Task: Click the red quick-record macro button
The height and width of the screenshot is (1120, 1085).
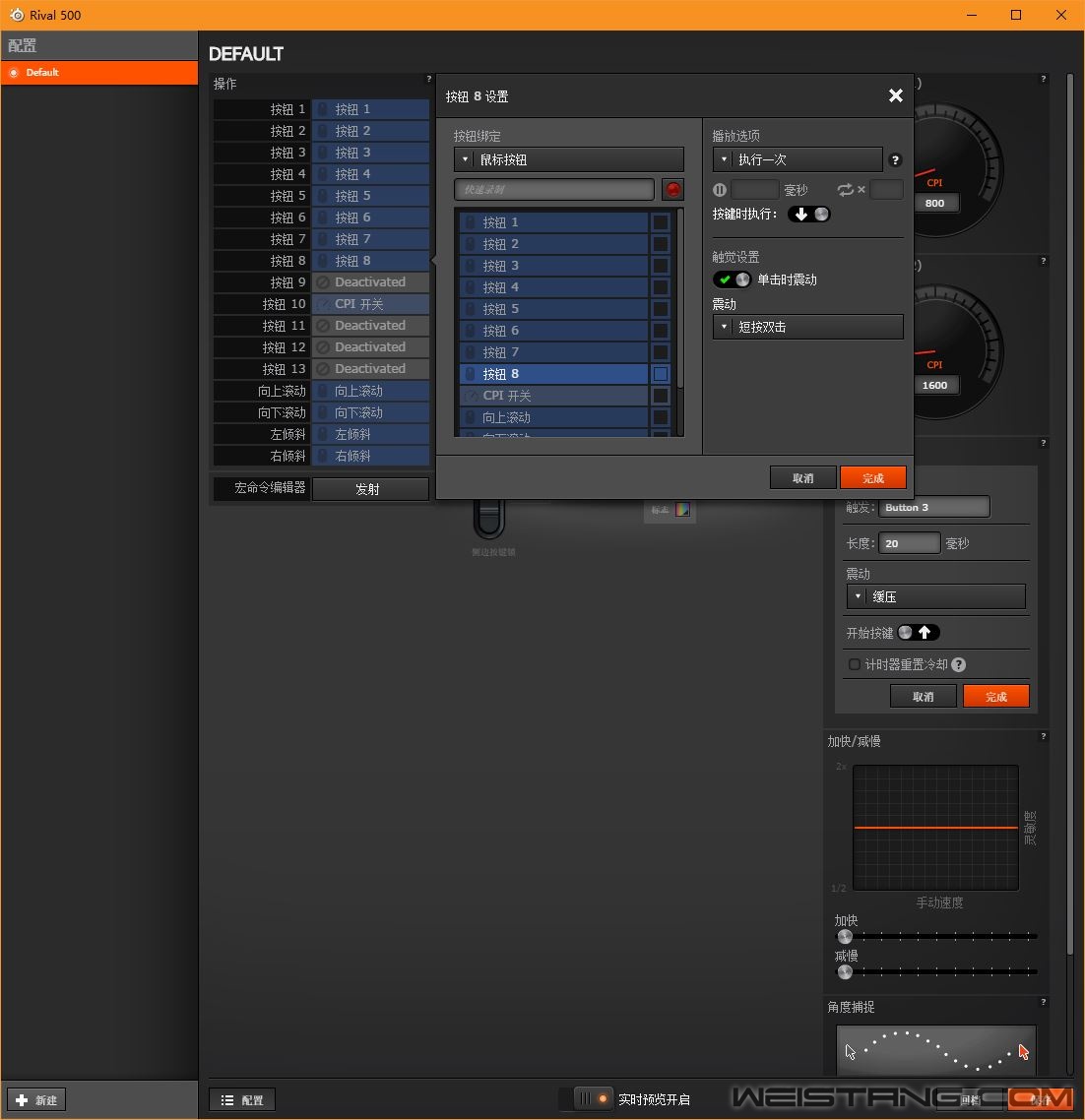Action: (672, 189)
